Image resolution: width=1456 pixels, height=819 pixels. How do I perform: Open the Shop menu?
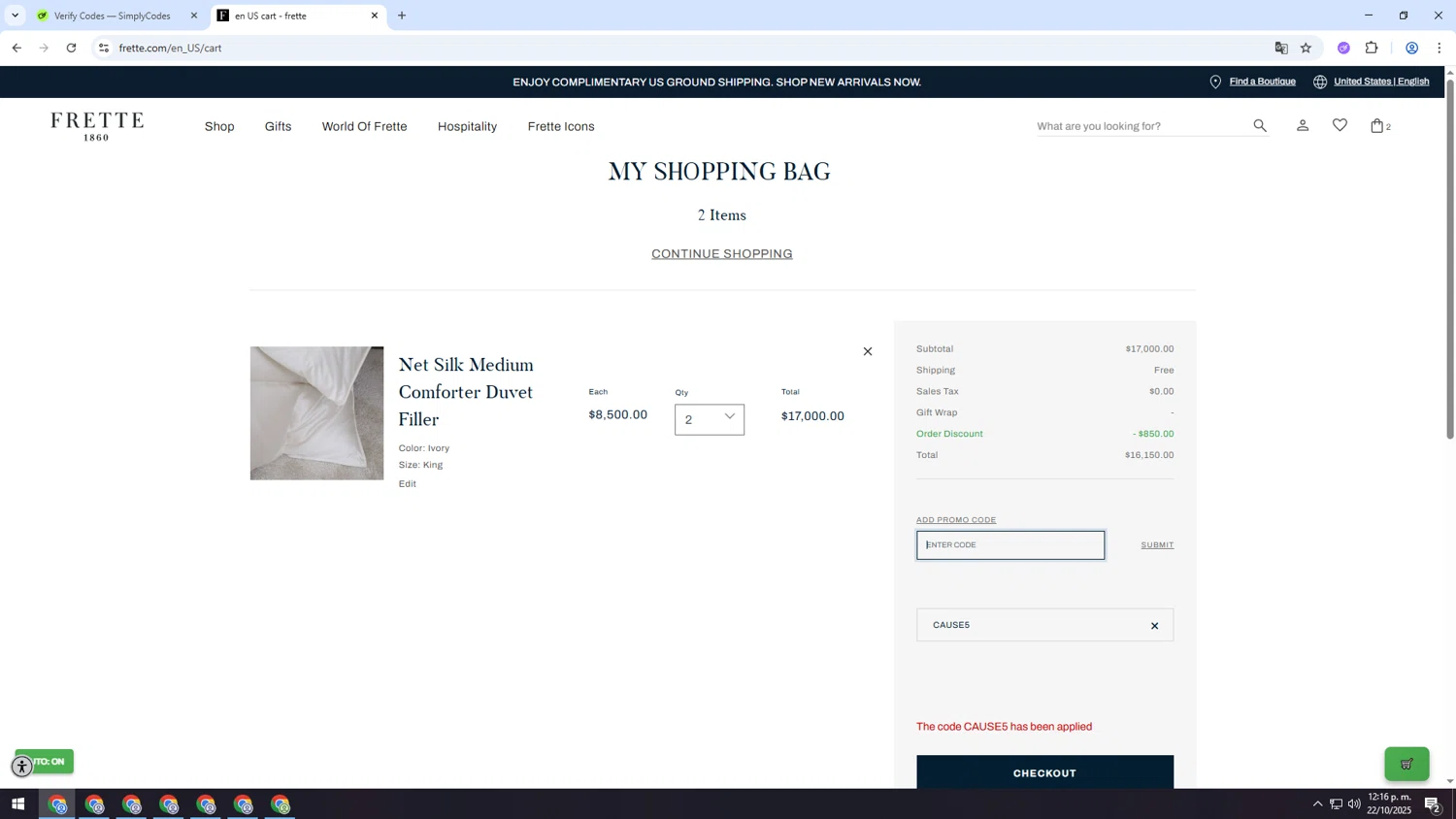pos(219,126)
